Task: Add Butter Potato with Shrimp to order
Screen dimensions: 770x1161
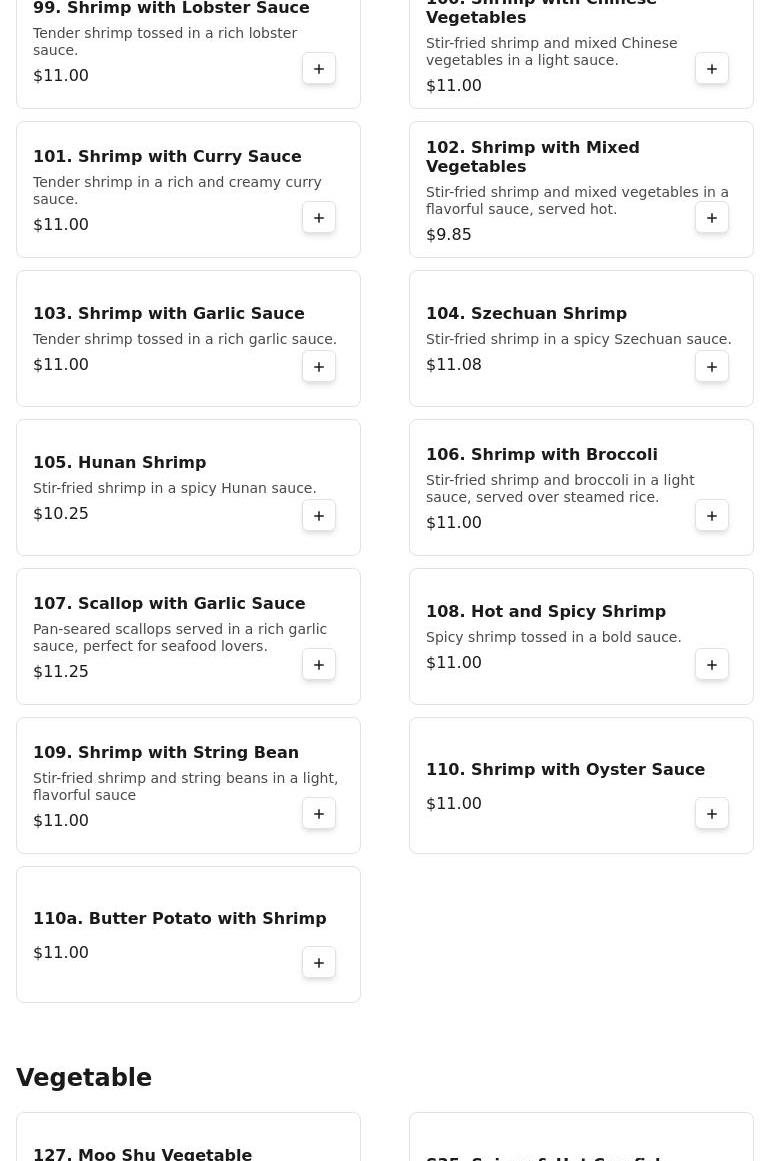Action: click(319, 963)
